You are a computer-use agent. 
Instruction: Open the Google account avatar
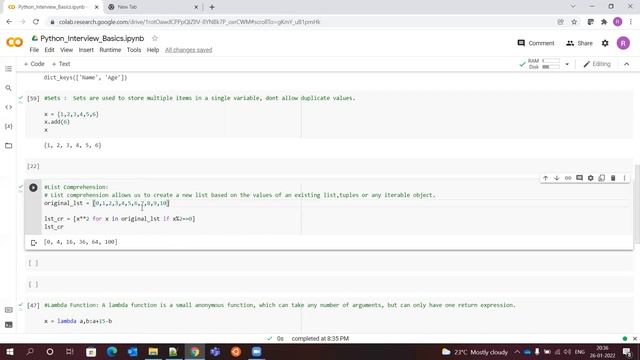[623, 43]
